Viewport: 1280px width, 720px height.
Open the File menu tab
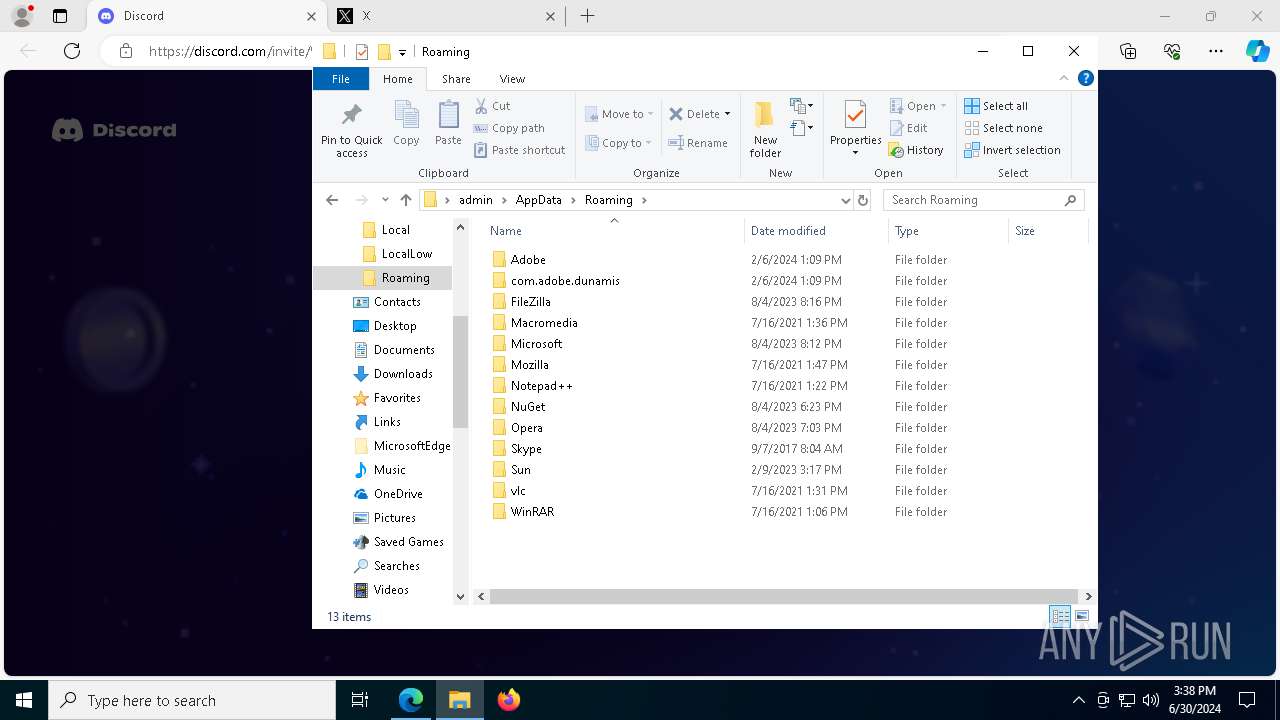point(341,79)
